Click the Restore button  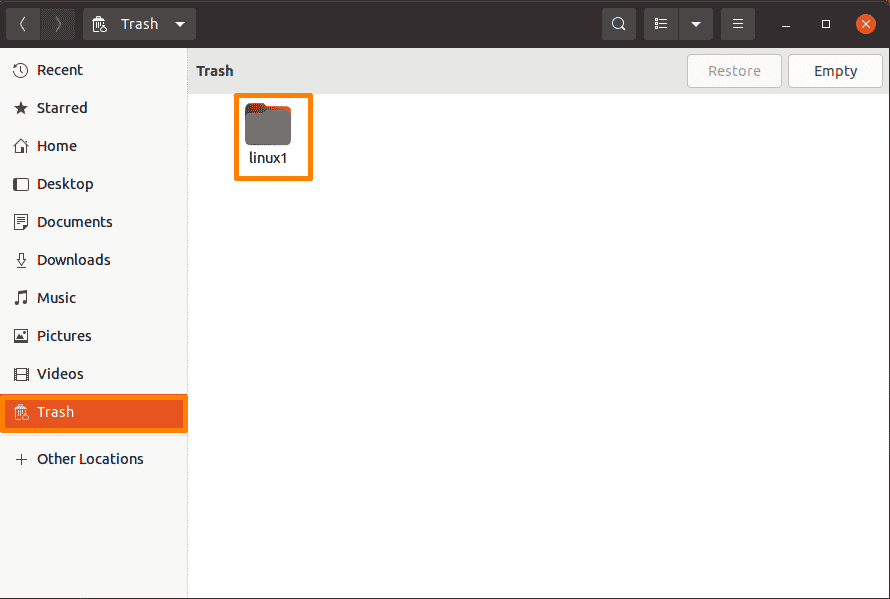[x=734, y=71]
